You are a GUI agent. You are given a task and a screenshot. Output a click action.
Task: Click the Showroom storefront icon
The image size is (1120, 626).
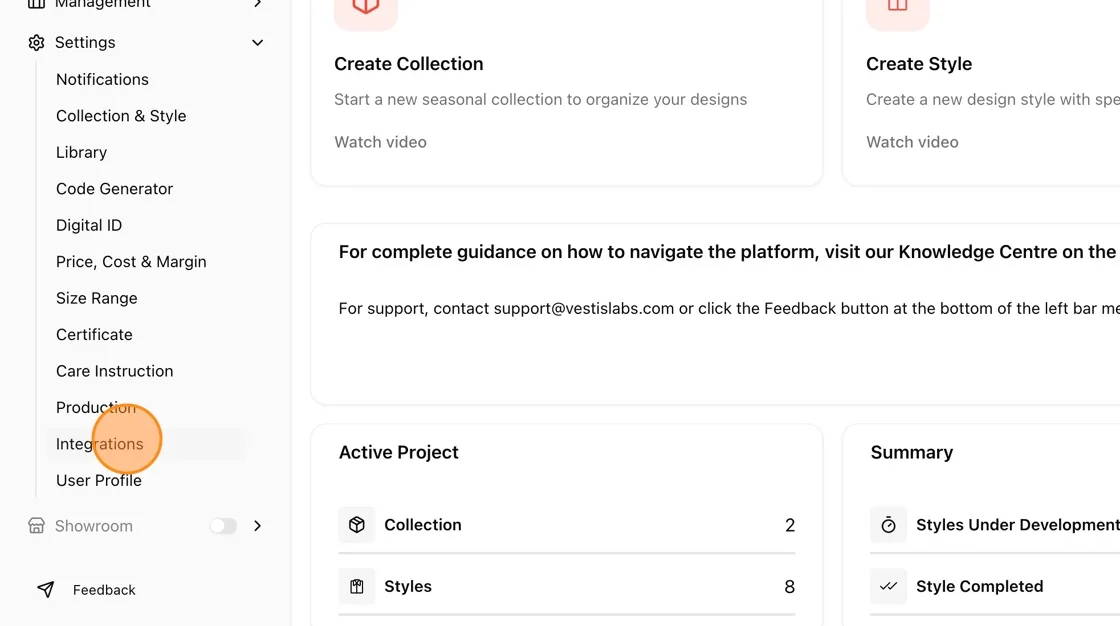click(36, 526)
